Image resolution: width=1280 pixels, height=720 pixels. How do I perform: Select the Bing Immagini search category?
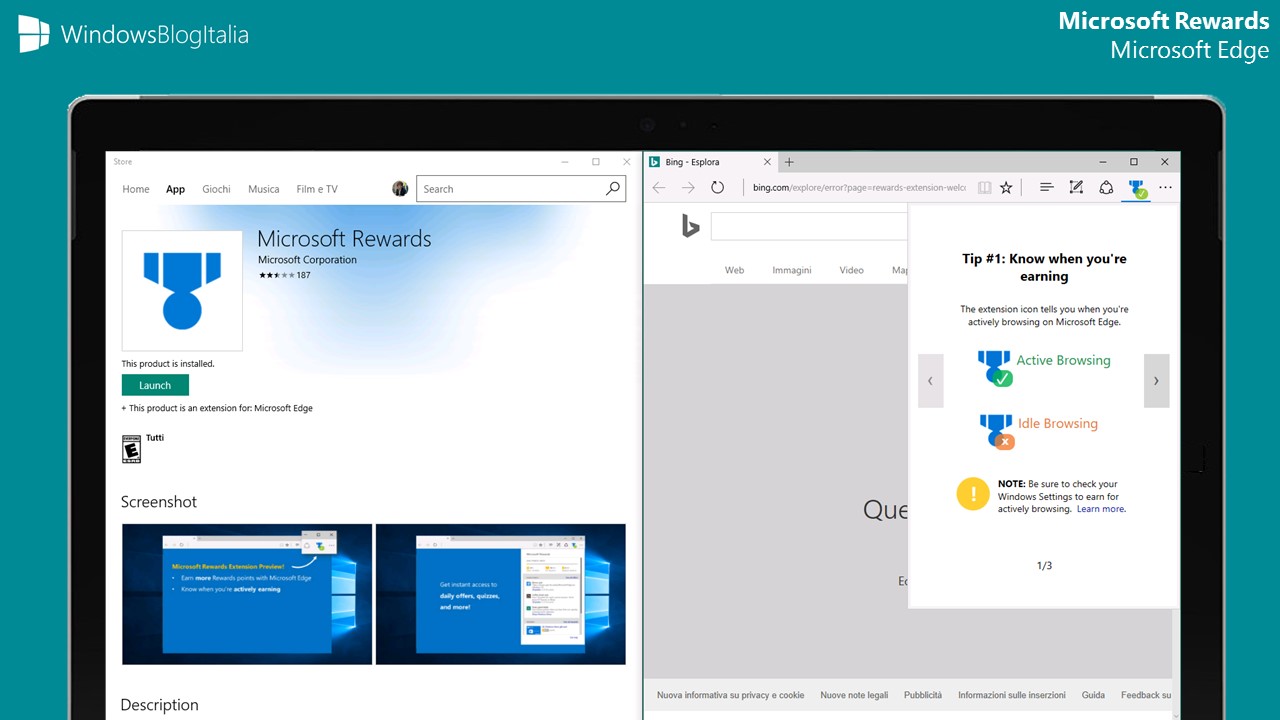point(792,270)
